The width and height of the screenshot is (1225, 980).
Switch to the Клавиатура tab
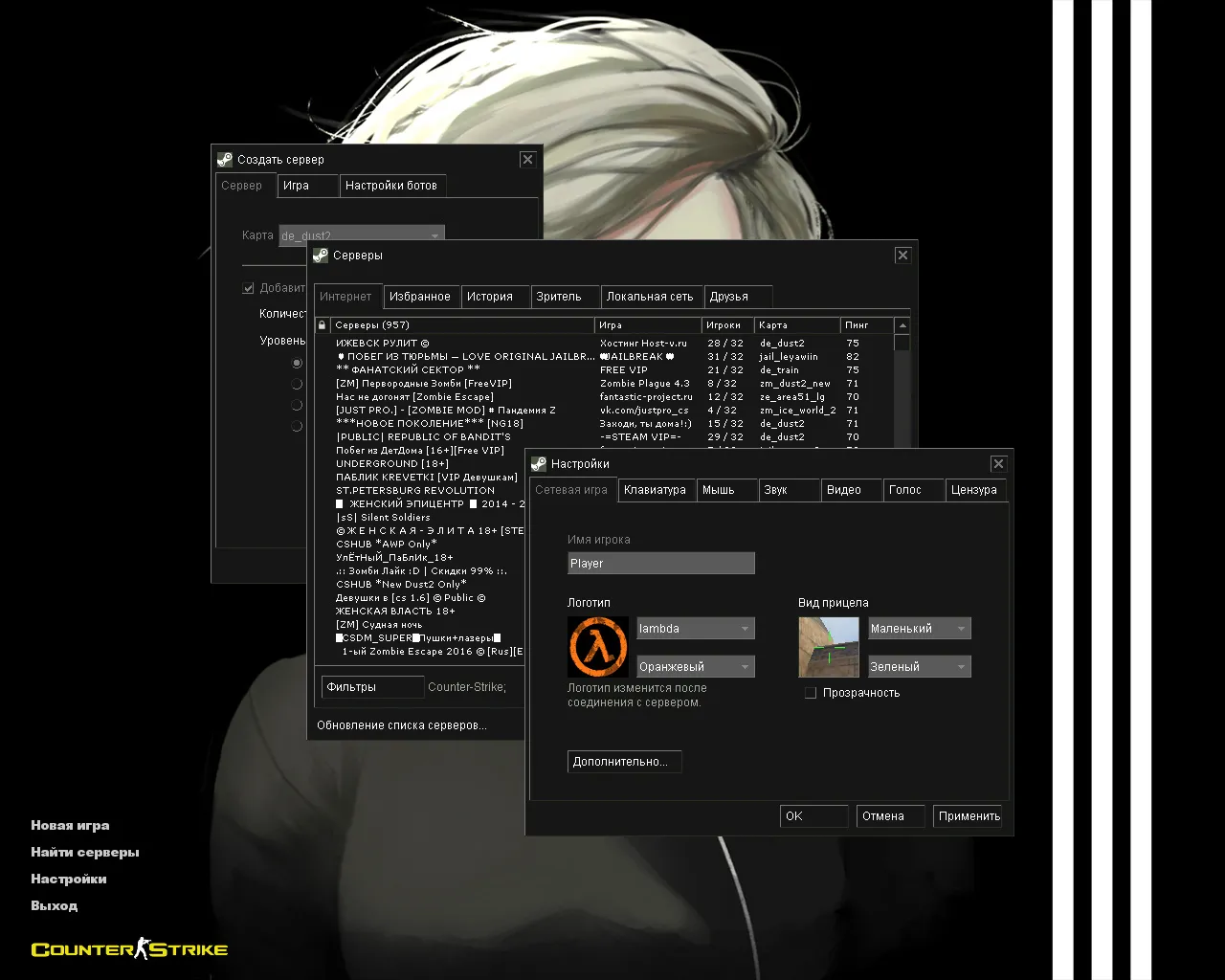(x=655, y=490)
